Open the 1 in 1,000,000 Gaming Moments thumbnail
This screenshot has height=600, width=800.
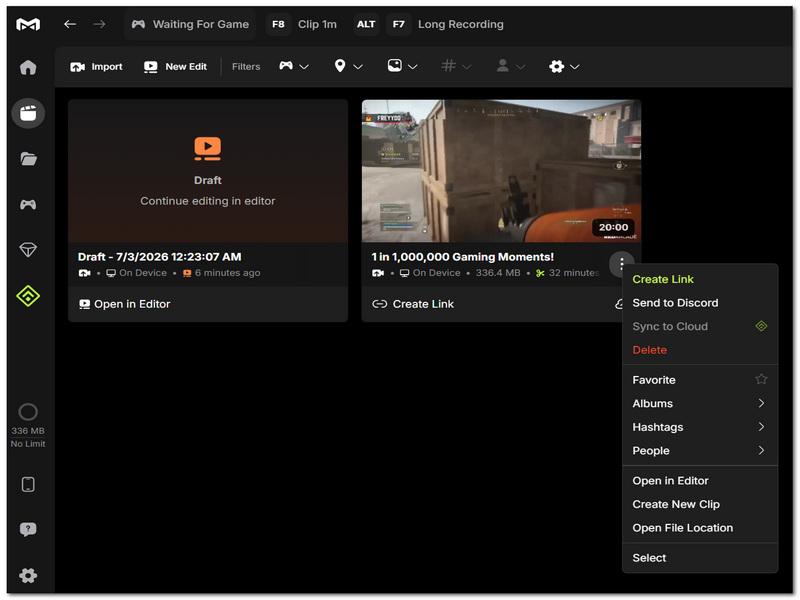click(501, 170)
